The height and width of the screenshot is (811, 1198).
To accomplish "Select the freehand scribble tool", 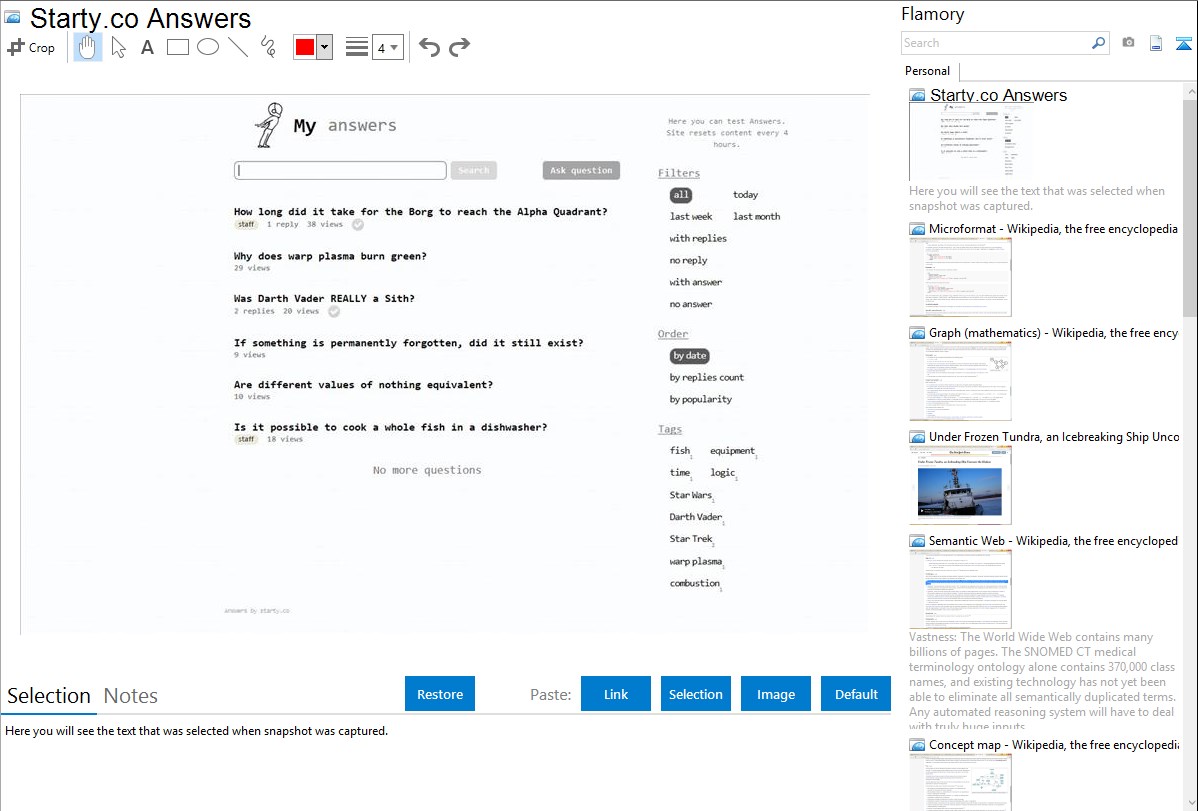I will tap(268, 47).
